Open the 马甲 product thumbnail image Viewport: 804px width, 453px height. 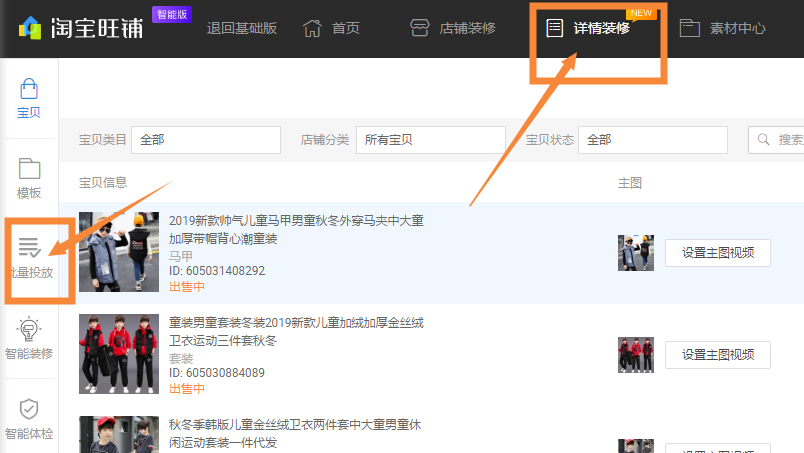tap(105, 252)
